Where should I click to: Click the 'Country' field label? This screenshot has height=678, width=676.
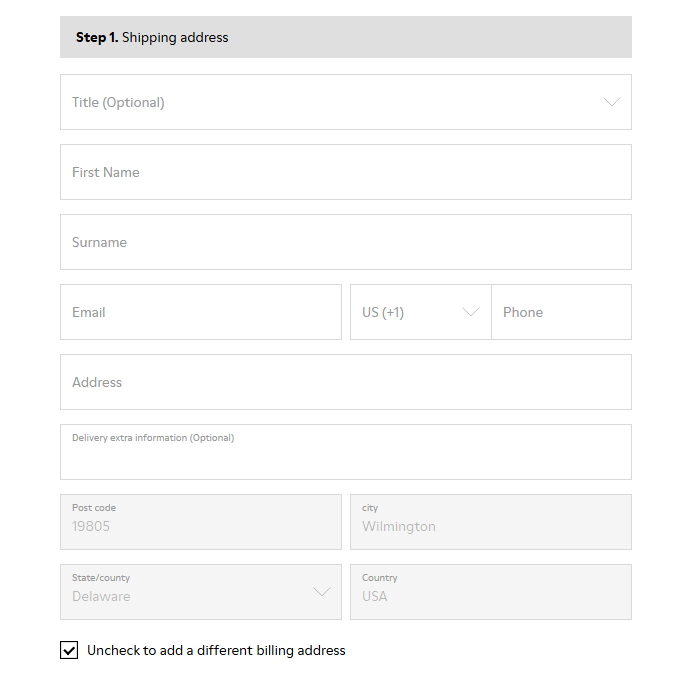(x=380, y=578)
